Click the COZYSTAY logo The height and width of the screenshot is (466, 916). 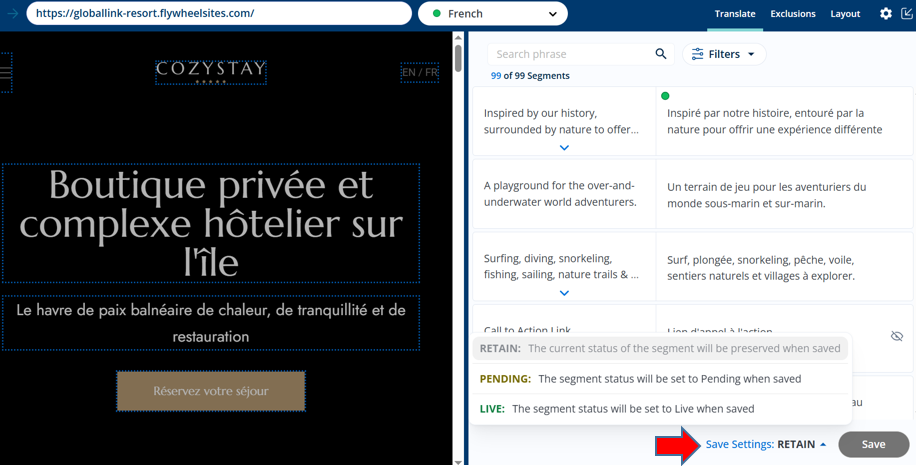click(211, 70)
